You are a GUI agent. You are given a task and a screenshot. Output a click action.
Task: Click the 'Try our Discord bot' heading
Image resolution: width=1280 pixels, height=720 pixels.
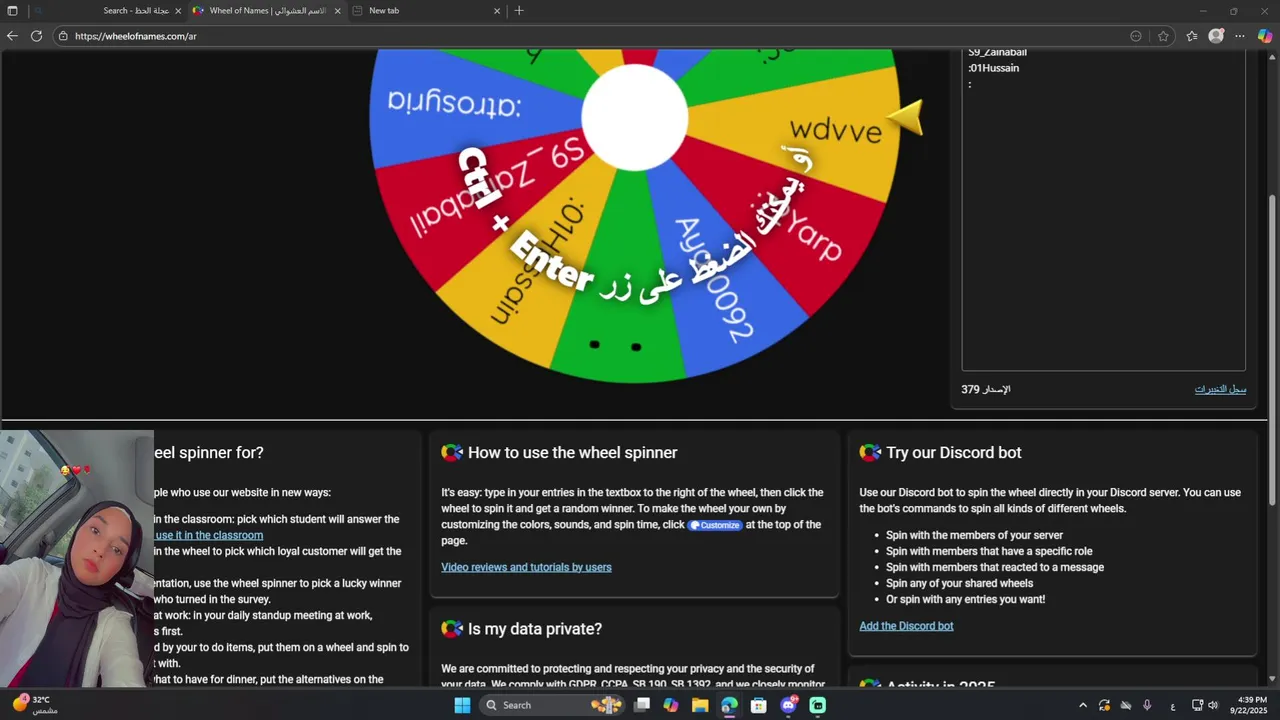point(953,453)
